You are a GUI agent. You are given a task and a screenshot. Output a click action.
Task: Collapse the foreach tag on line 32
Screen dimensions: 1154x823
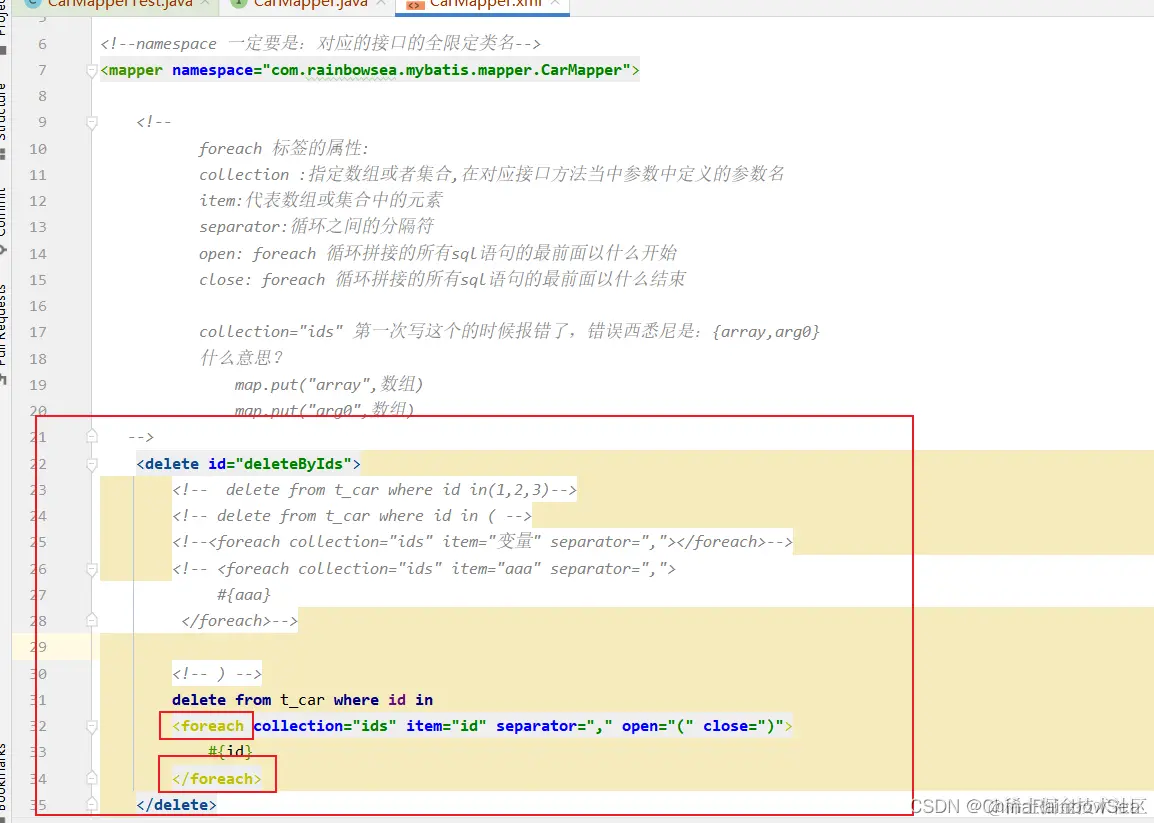(x=92, y=727)
